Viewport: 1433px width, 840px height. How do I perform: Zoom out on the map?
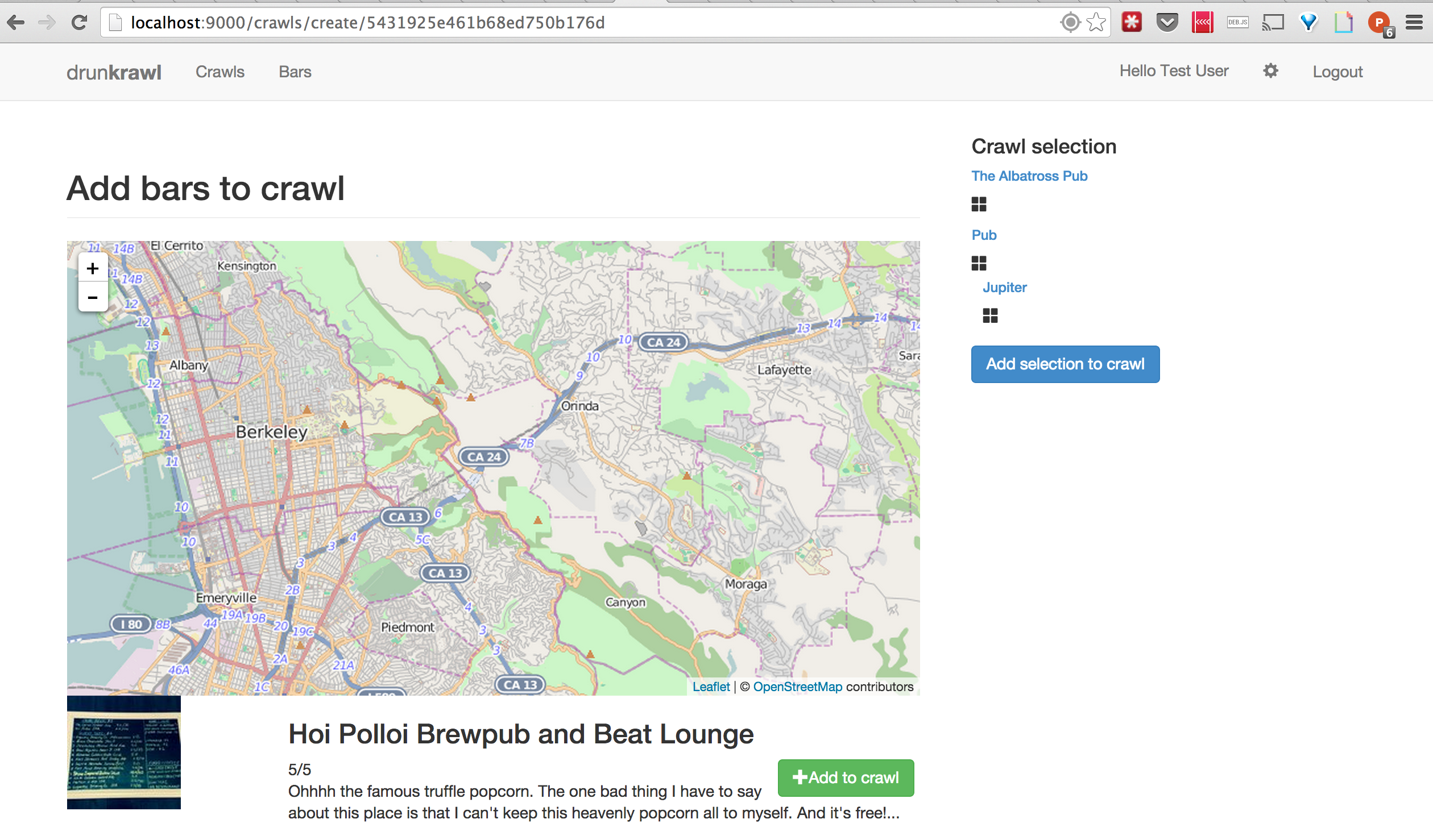pos(93,297)
